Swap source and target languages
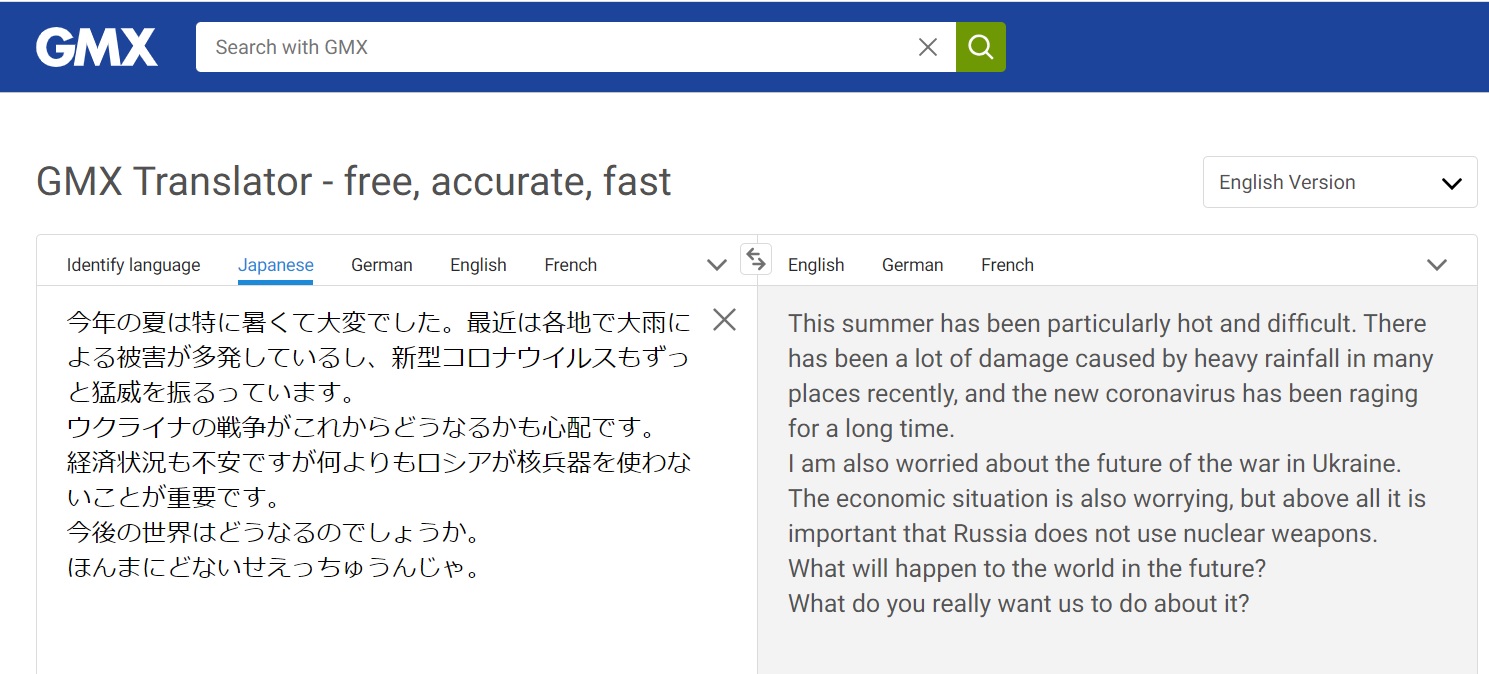The width and height of the screenshot is (1489, 674). coord(756,260)
